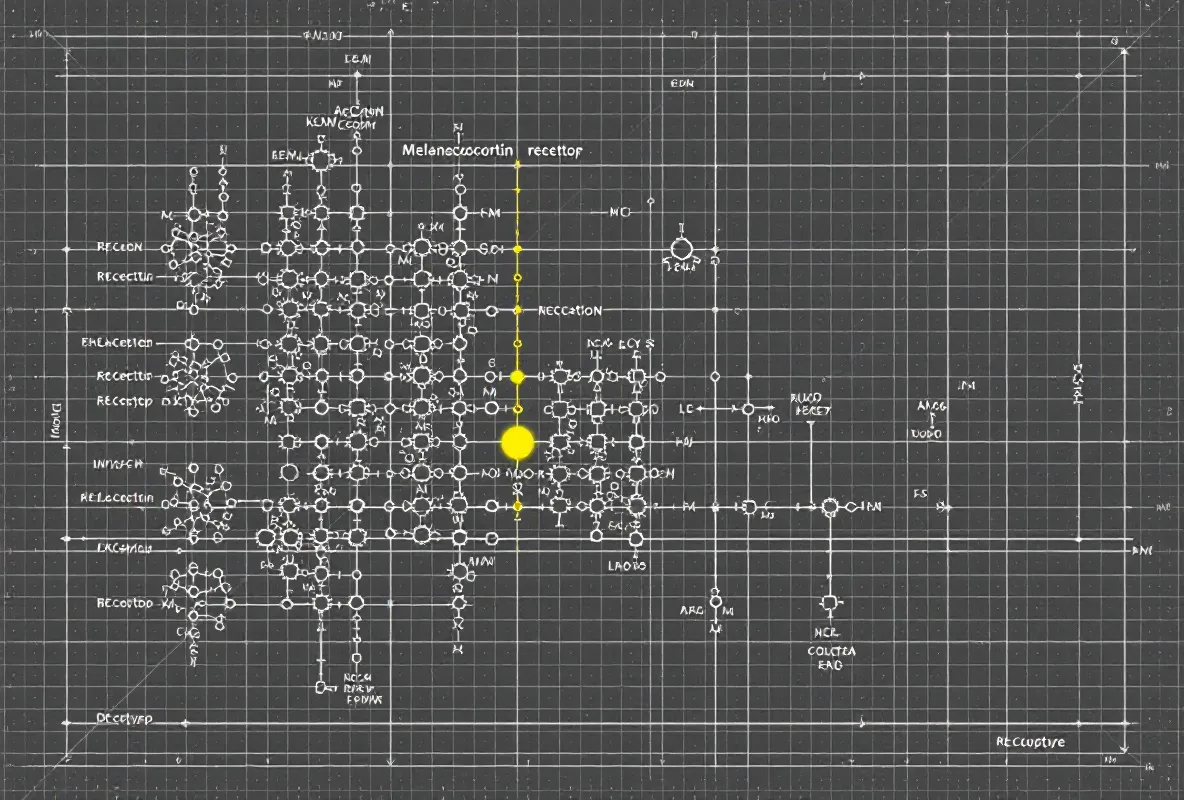This screenshot has width=1184, height=800.
Task: Click the "TODO" label under the small arrow
Action: 927,434
